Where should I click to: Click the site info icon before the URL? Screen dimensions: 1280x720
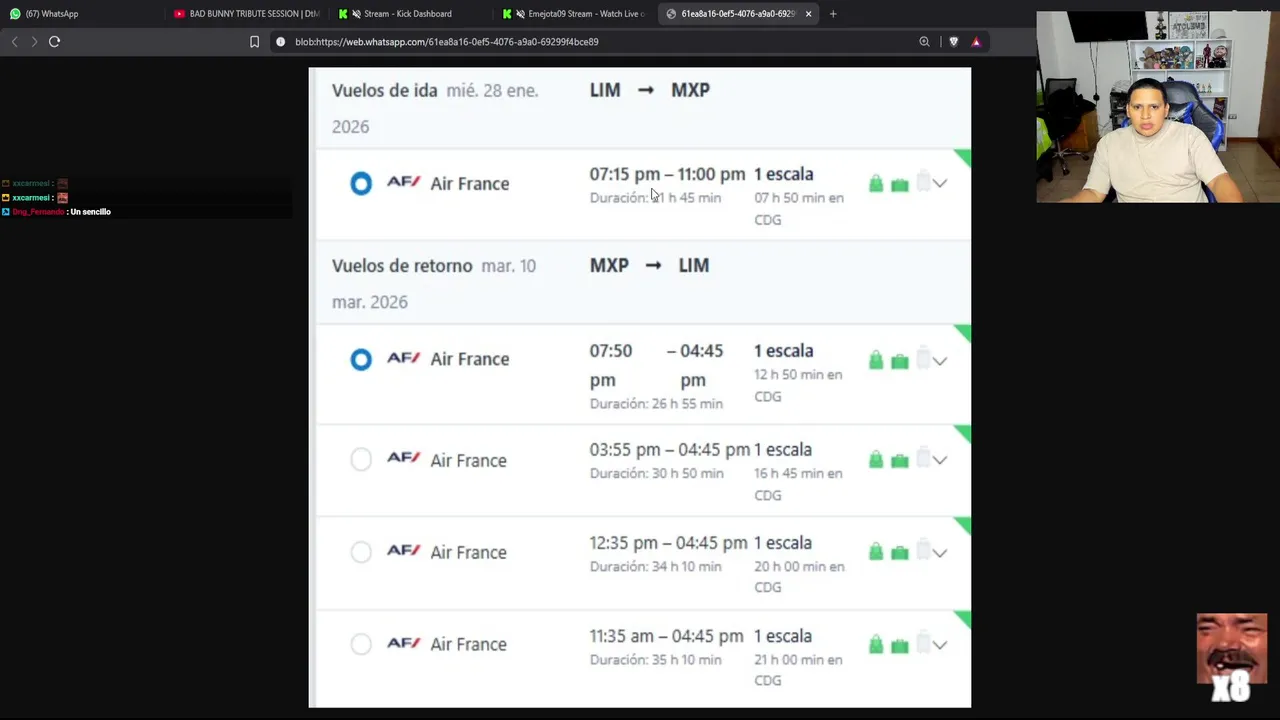pos(280,42)
